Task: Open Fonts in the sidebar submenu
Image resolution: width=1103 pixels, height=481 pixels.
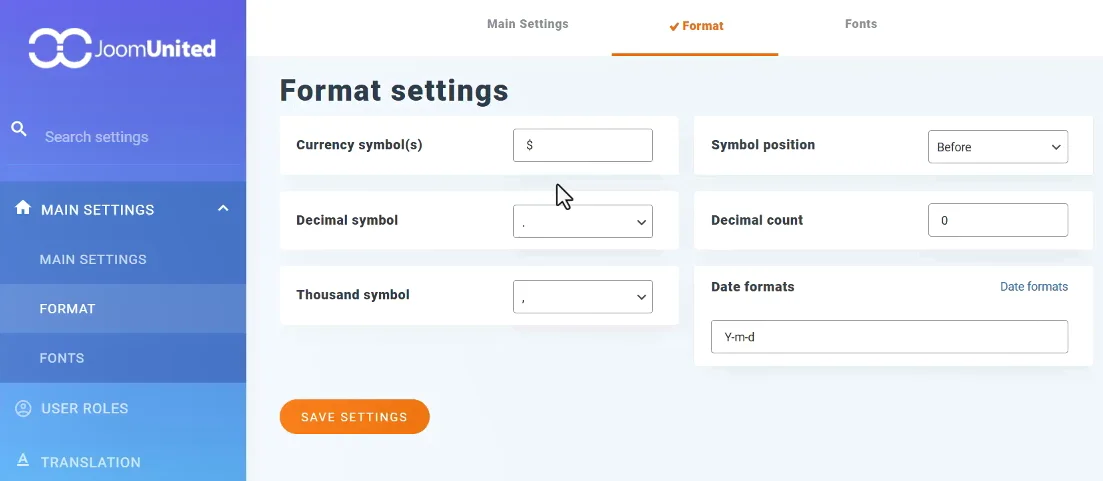Action: pyautogui.click(x=62, y=358)
